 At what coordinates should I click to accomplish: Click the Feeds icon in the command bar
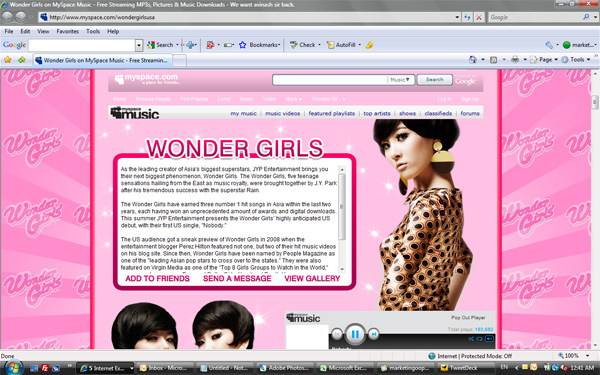(x=494, y=60)
